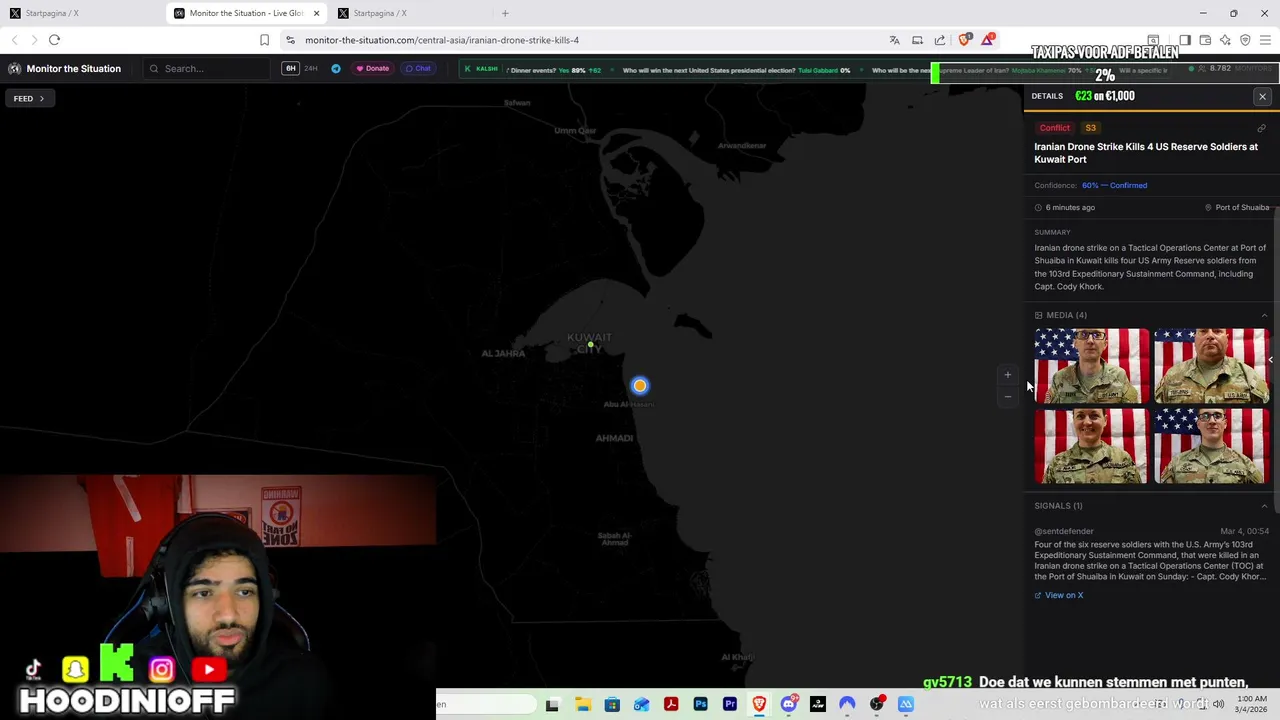Open the View on X link
This screenshot has height=720, width=1280.
point(1059,595)
